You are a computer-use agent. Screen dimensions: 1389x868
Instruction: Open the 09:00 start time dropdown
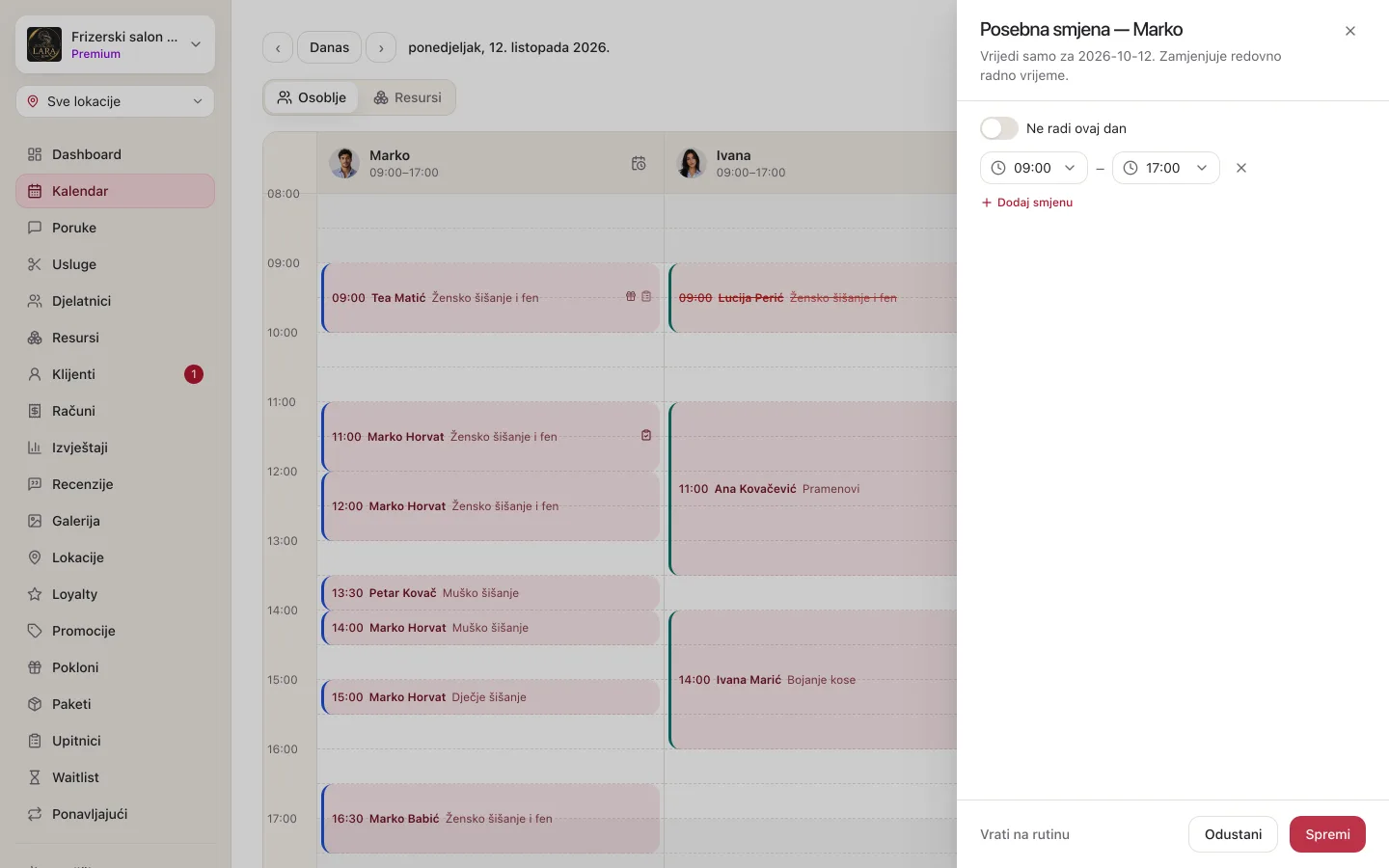tap(1033, 168)
